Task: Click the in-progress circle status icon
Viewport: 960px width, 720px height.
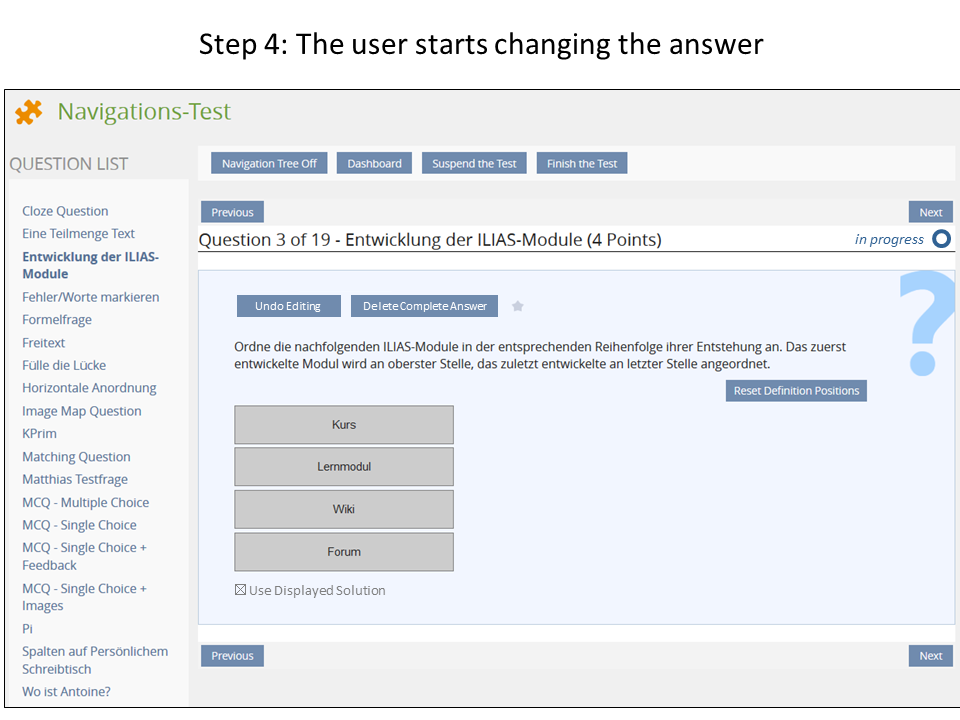Action: tap(941, 239)
